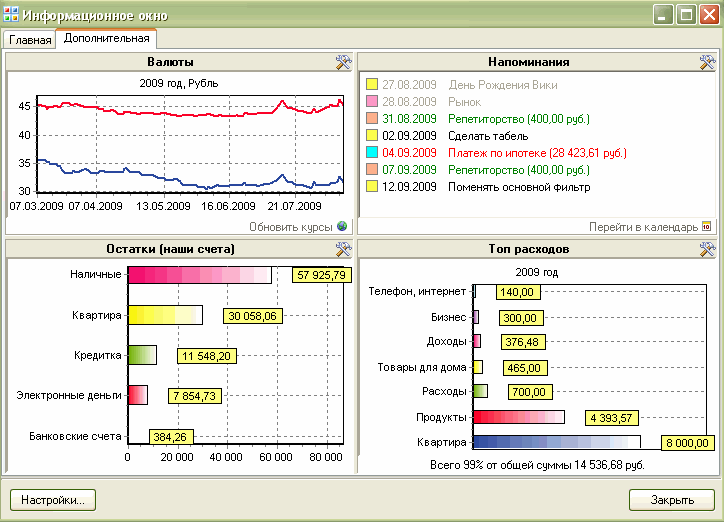The height and width of the screenshot is (522, 724).
Task: Click pink marker beside Рынок reminder
Action: pos(372,102)
